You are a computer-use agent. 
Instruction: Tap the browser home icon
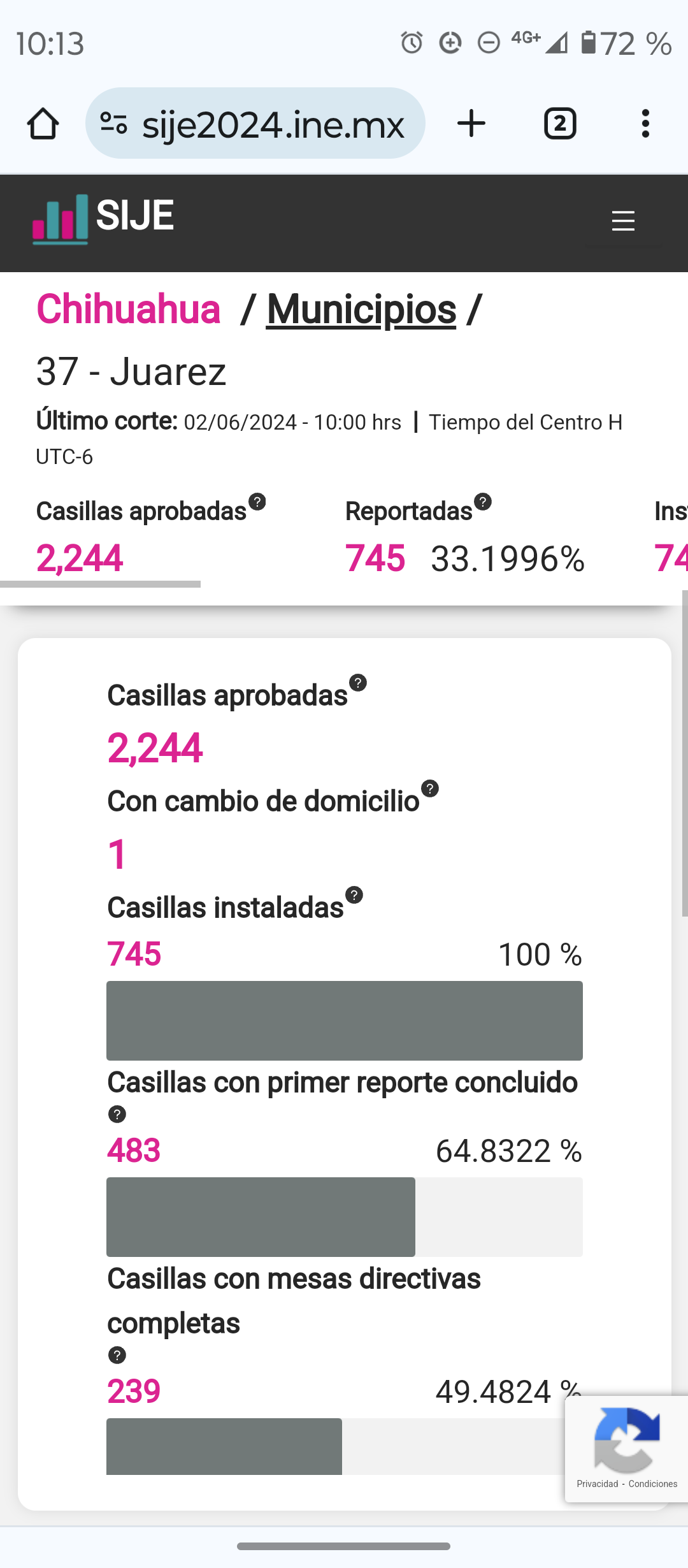click(43, 123)
